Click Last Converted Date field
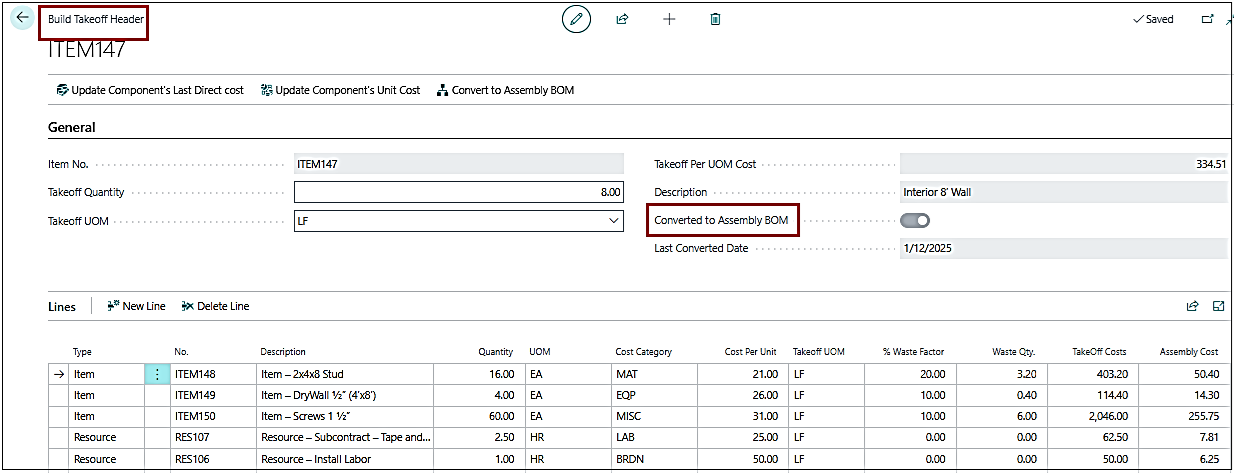 coord(1064,248)
